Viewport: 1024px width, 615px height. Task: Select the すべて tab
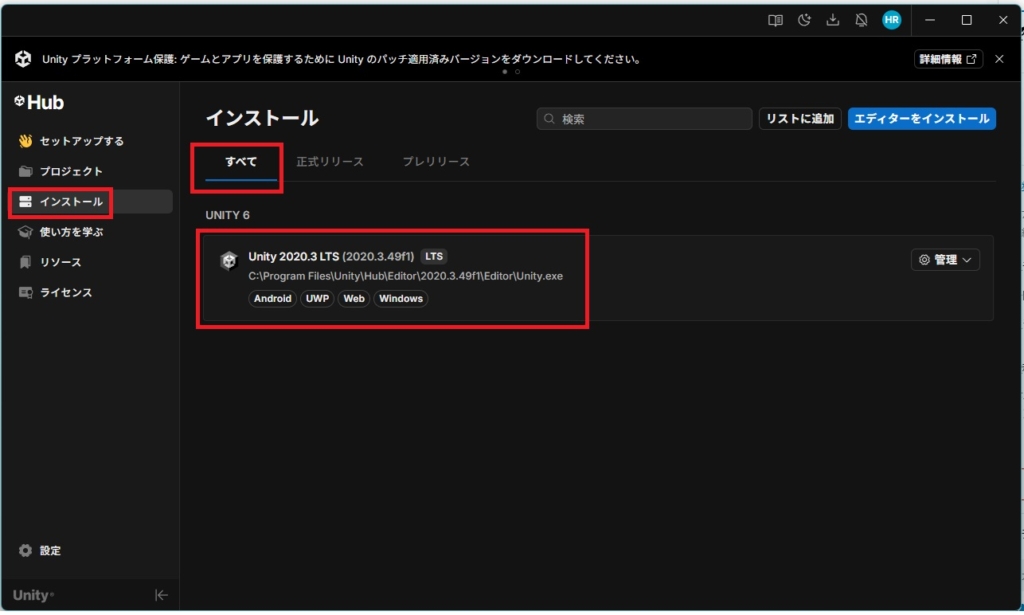240,162
